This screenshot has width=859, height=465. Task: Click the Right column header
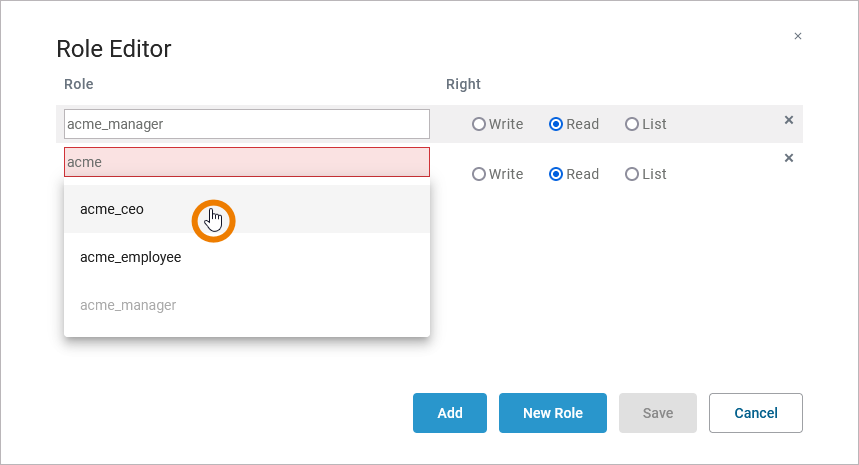(x=463, y=84)
